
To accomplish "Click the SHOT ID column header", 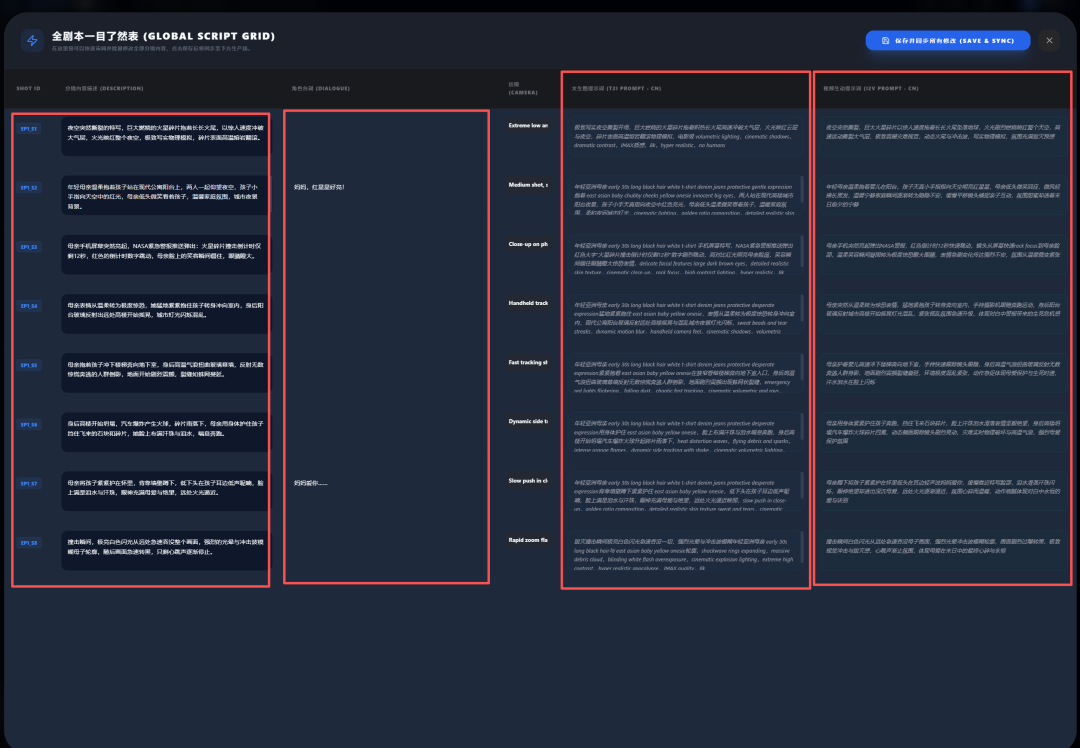I will pyautogui.click(x=28, y=88).
